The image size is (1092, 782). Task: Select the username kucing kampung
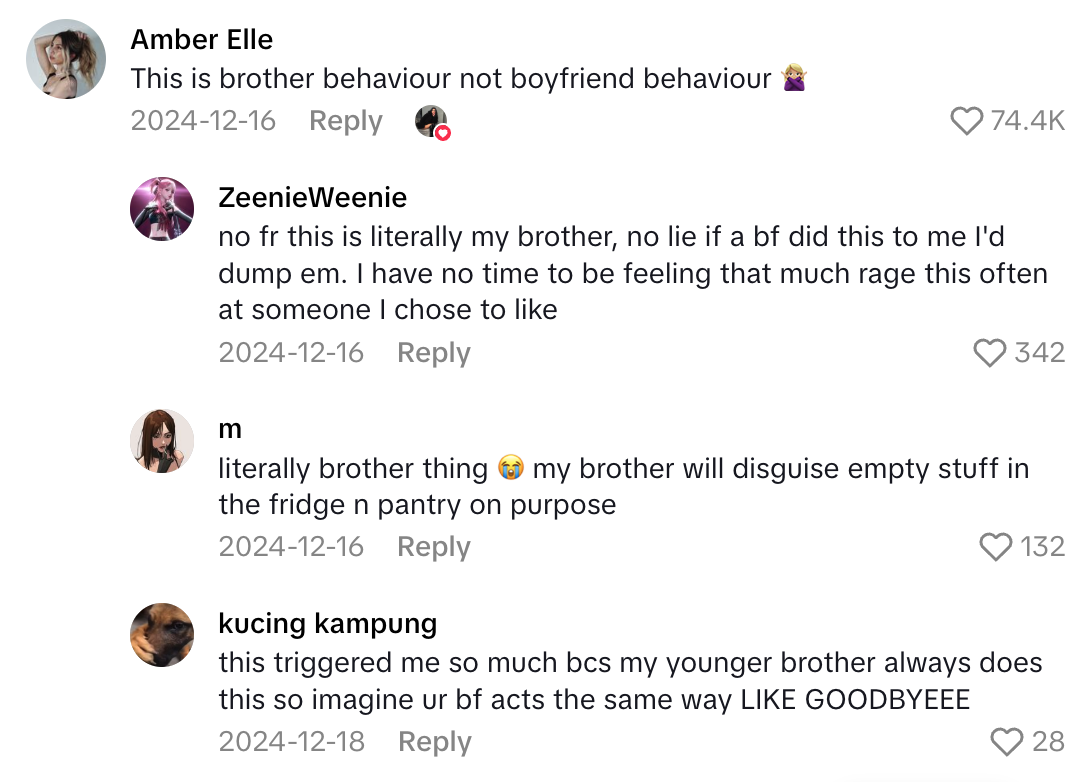pos(327,623)
